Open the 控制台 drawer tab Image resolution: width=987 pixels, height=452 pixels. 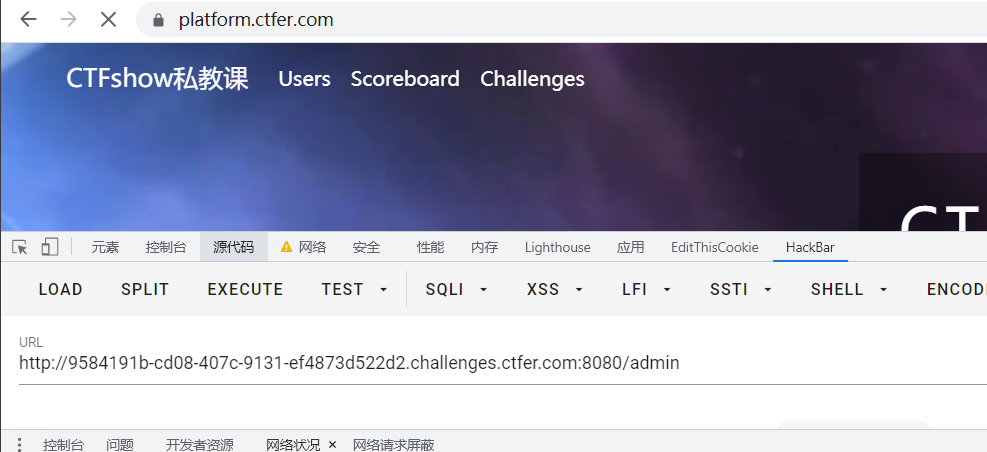click(x=63, y=444)
